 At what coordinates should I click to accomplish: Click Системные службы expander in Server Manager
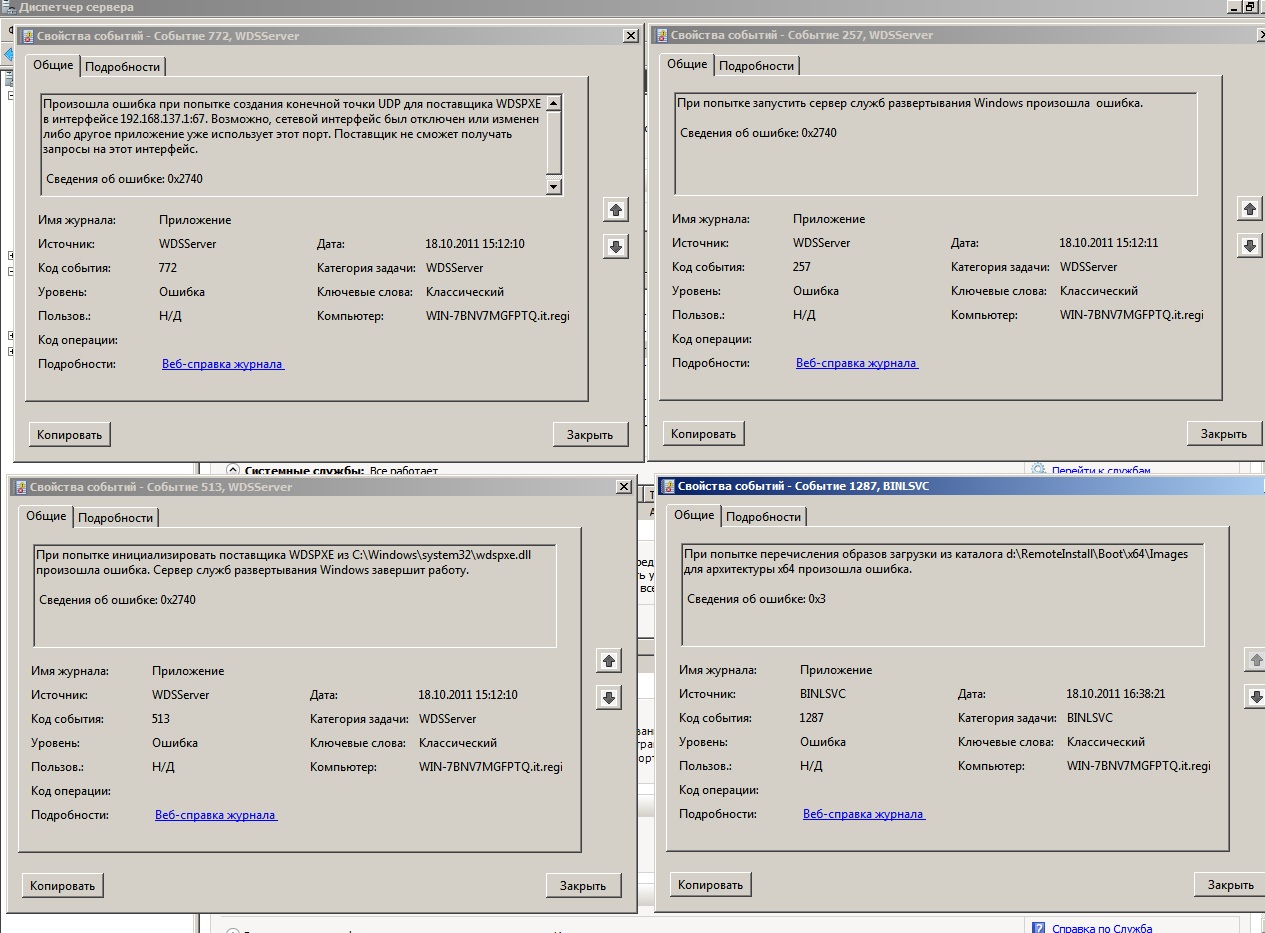pos(233,470)
